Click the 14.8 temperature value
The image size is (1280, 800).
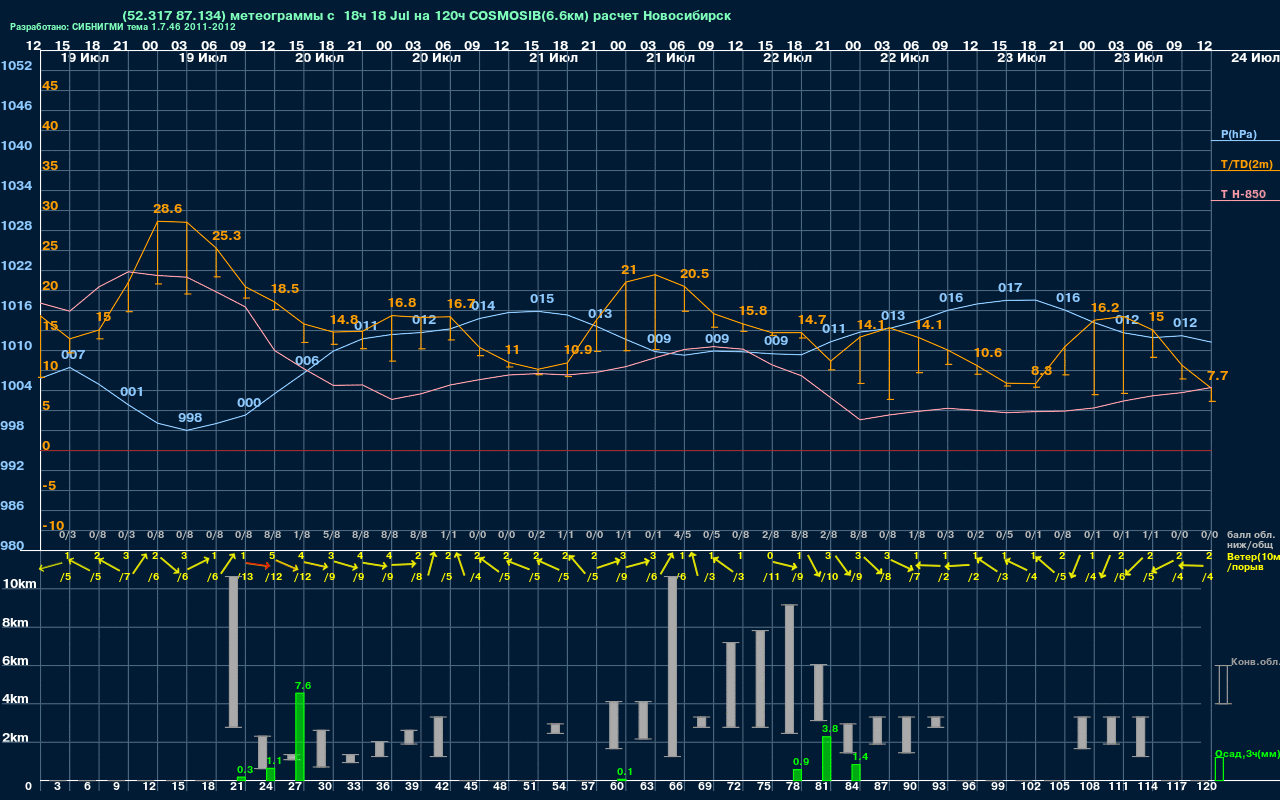pos(343,320)
